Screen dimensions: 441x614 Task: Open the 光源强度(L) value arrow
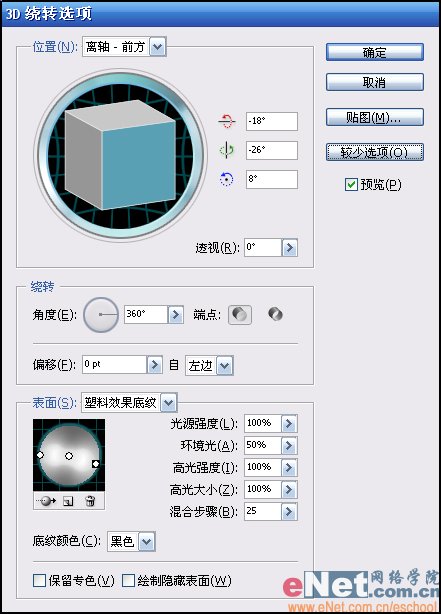click(289, 423)
